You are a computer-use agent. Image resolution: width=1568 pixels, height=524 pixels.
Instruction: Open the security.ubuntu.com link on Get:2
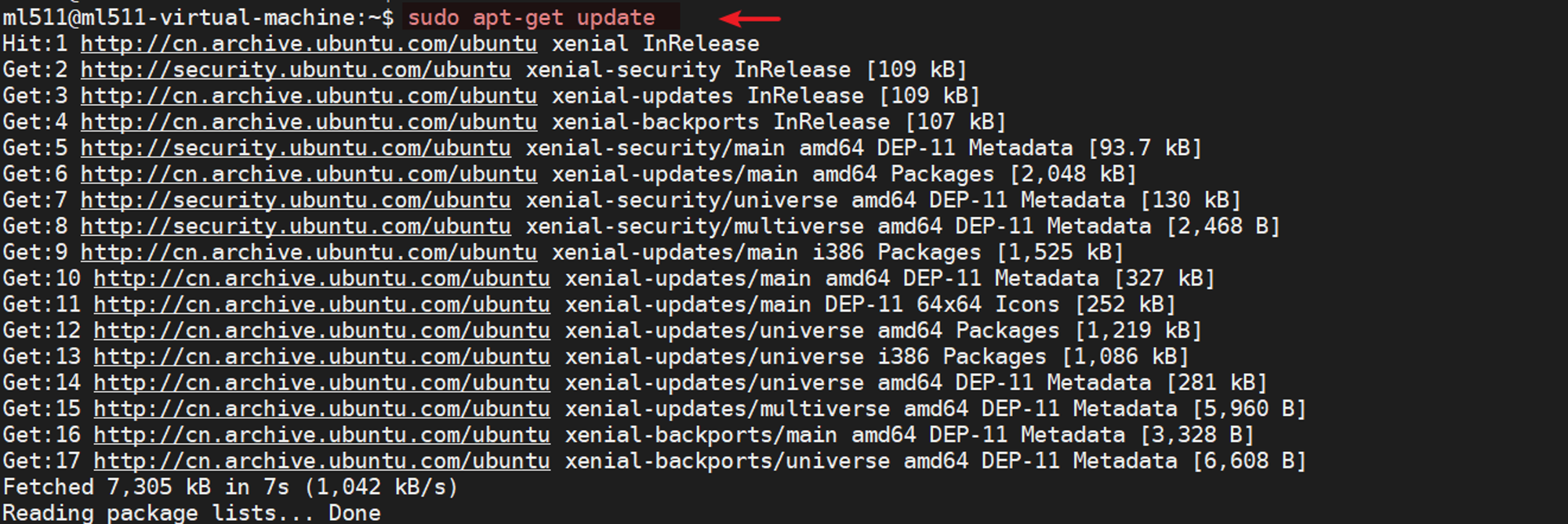click(x=296, y=70)
